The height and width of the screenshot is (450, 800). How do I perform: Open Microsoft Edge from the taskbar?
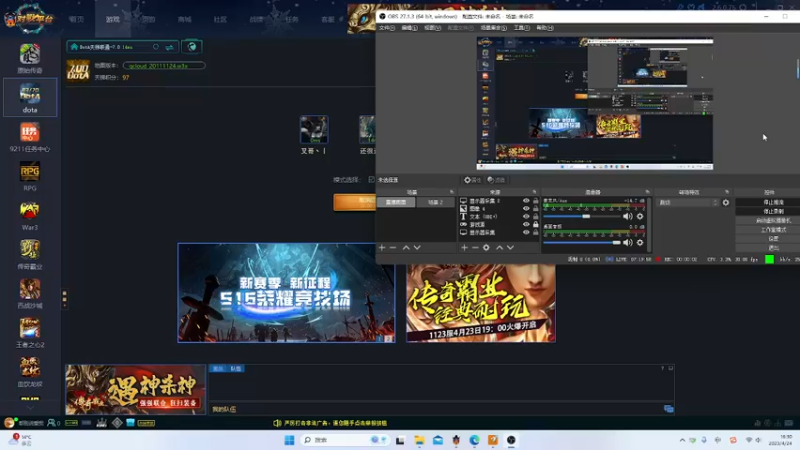(474, 440)
